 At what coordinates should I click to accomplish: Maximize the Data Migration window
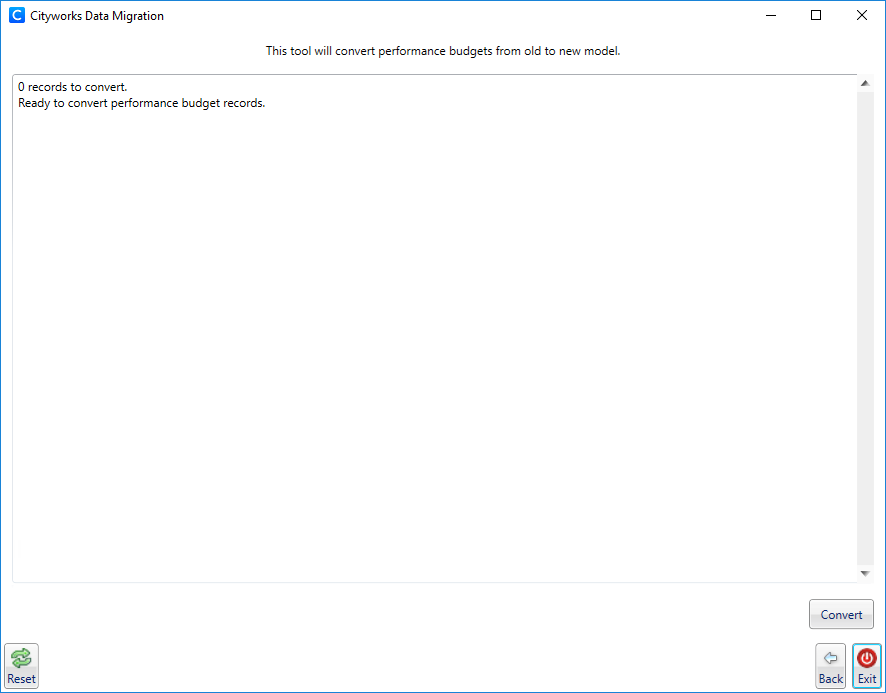click(x=816, y=16)
